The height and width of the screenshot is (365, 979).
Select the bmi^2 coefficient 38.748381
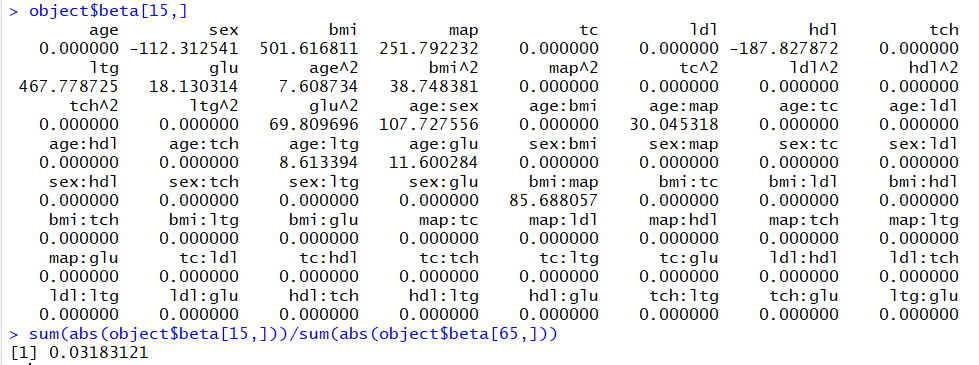434,86
